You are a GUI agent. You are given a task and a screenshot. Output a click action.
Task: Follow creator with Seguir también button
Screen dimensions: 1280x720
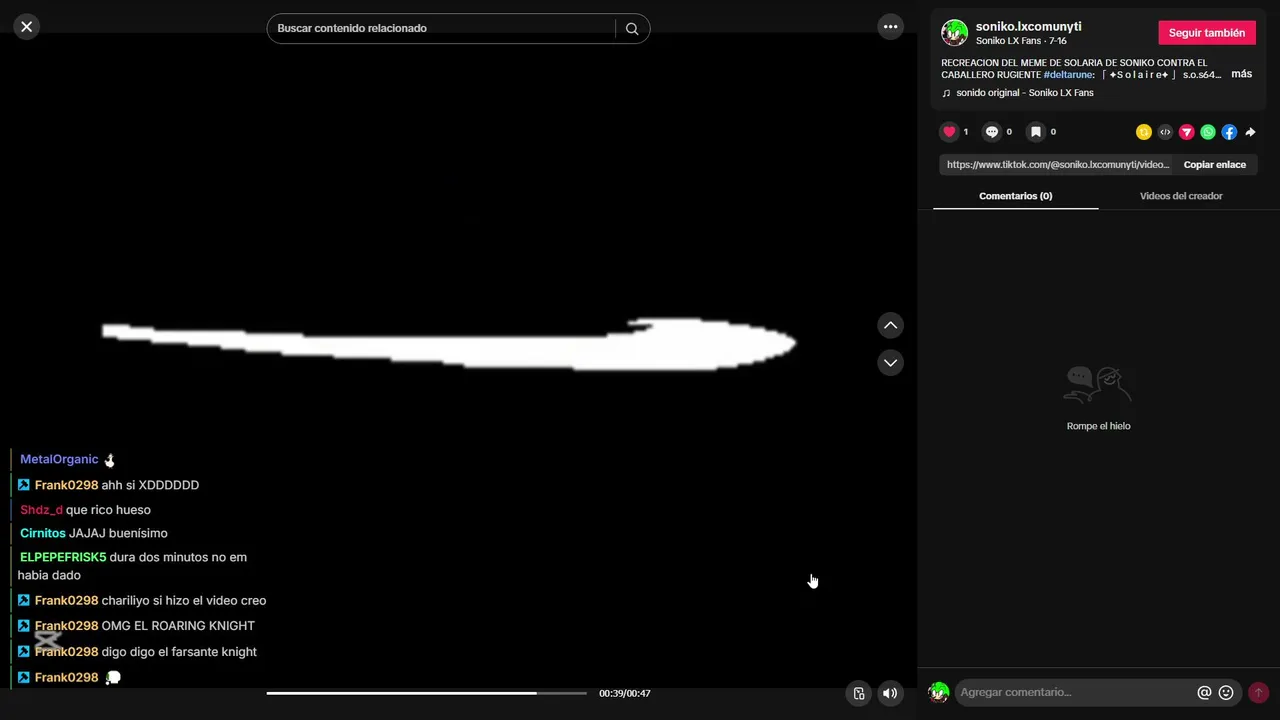1207,33
